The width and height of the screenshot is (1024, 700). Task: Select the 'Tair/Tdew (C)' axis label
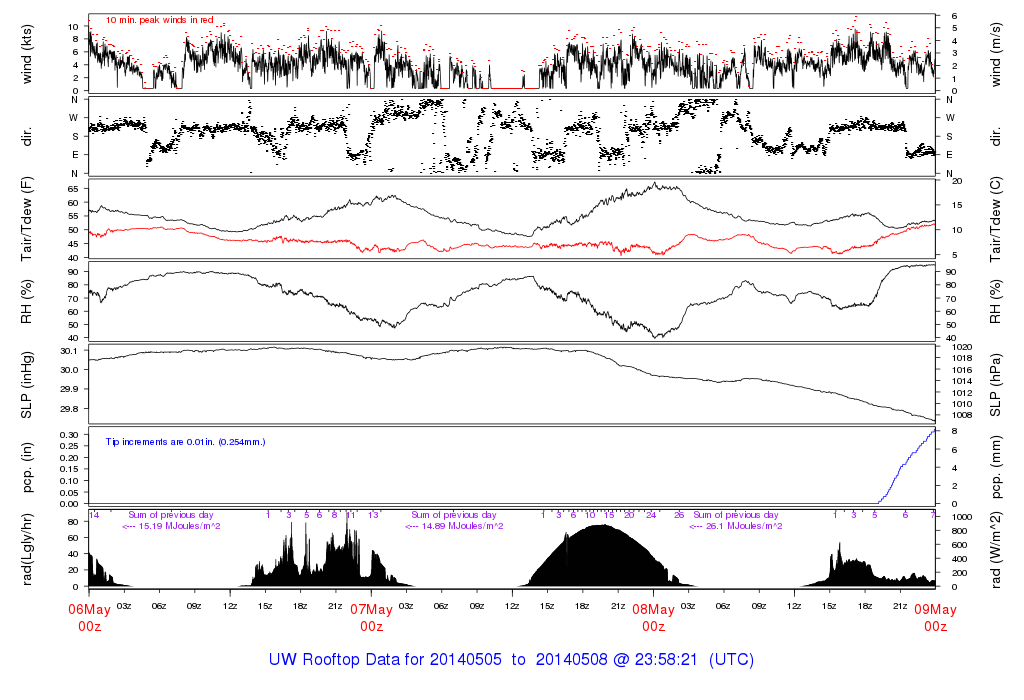(997, 219)
